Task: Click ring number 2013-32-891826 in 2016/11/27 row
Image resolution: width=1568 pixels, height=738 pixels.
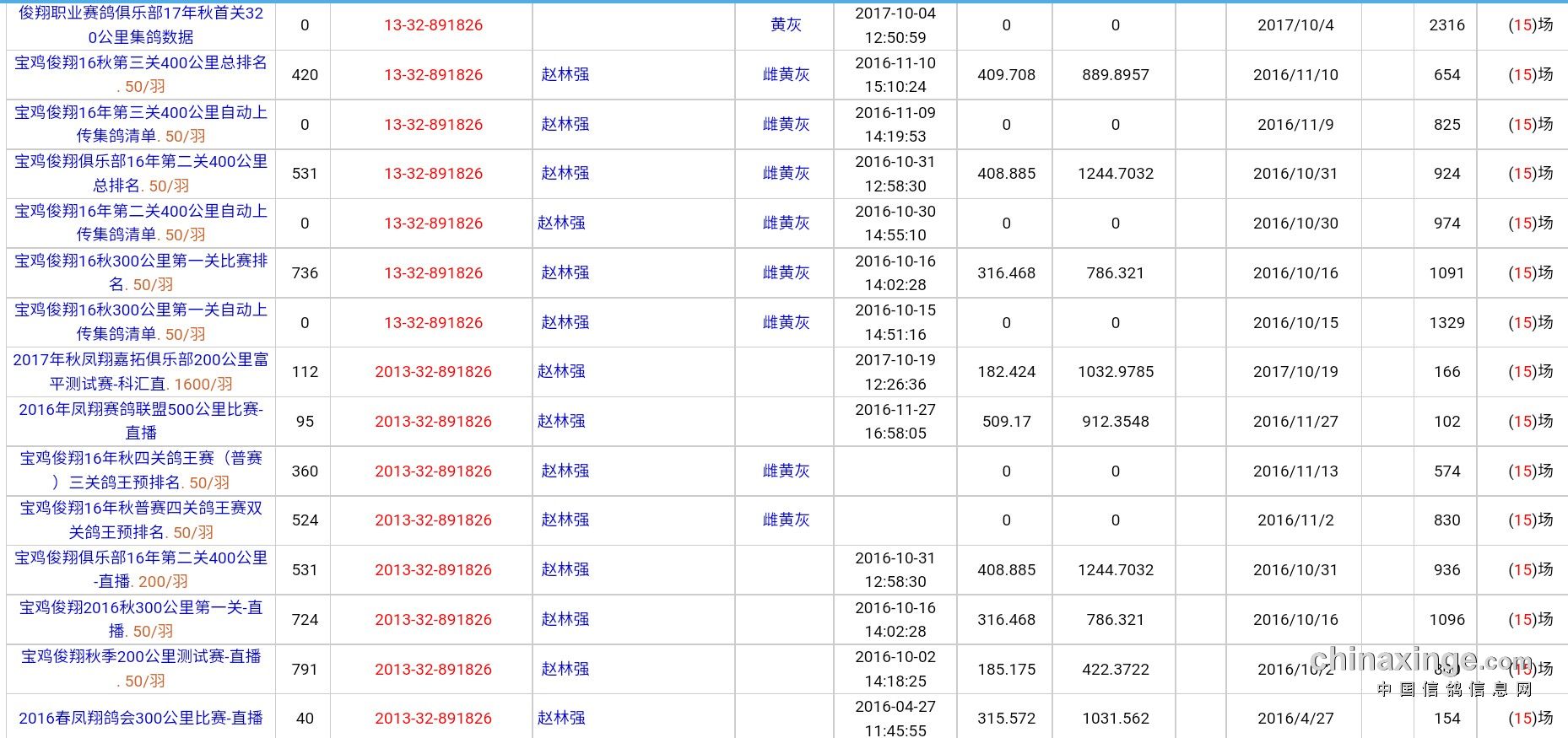Action: (433, 422)
